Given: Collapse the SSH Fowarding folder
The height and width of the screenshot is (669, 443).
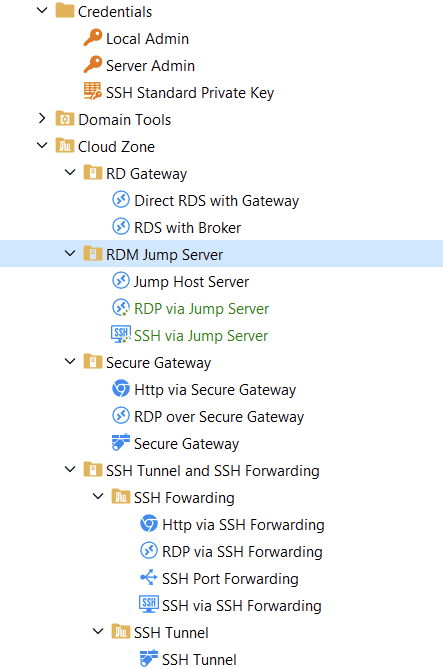Looking at the screenshot, I should coord(98,496).
